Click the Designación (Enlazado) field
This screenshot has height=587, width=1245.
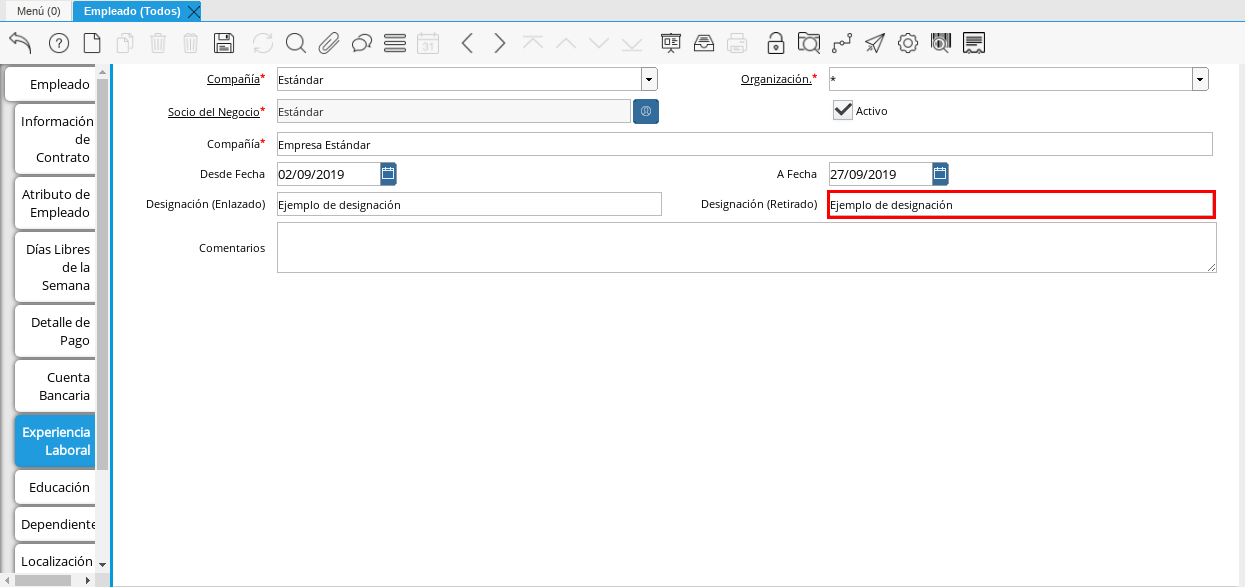[x=469, y=204]
